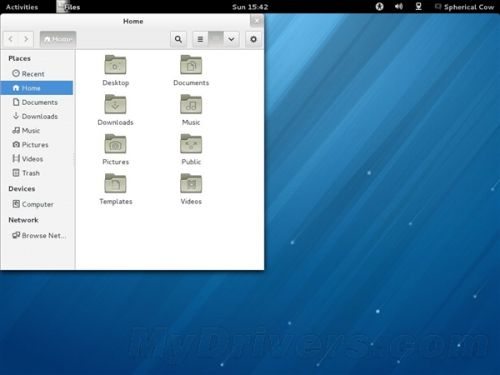Go forward with the right arrow
Screen dimensions: 500x375
click(26, 39)
